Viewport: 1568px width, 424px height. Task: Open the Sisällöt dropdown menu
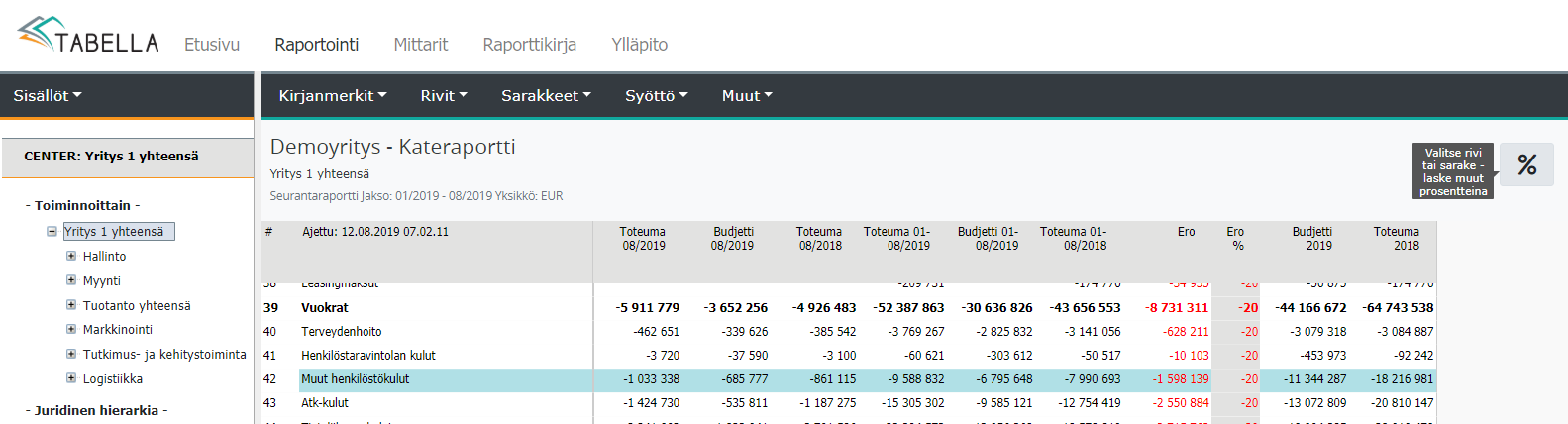coord(47,96)
